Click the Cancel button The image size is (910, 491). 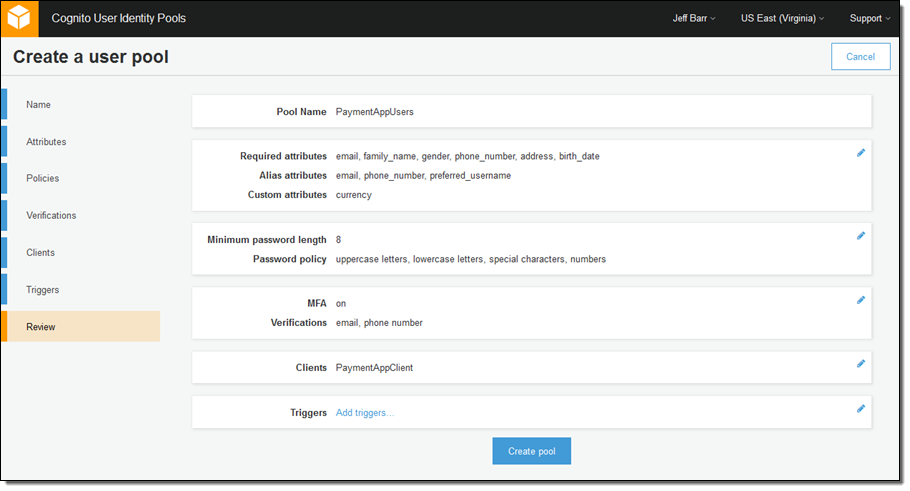coord(860,57)
